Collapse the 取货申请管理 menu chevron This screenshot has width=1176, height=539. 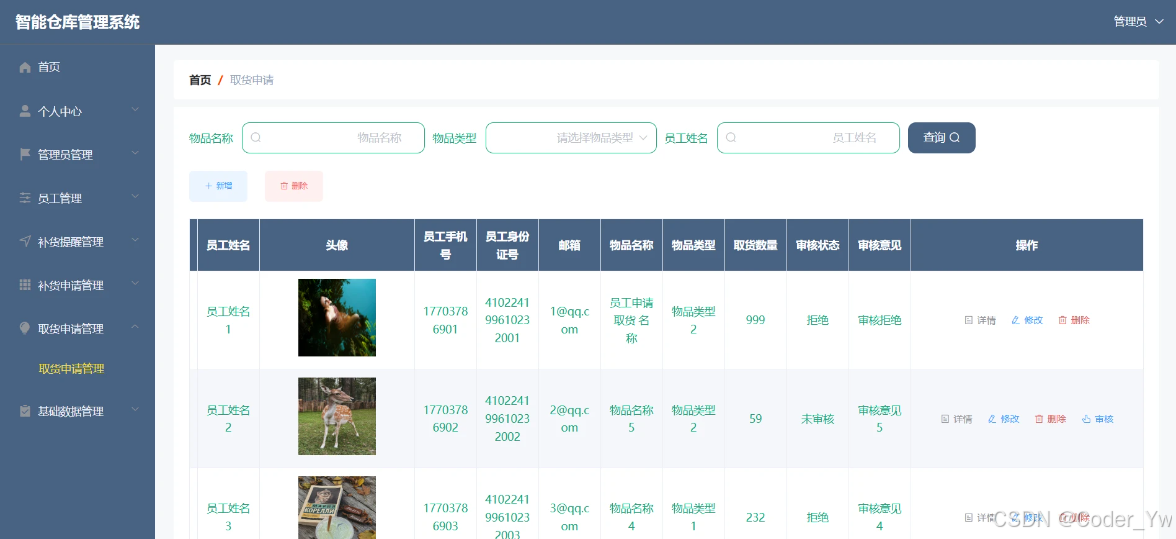point(135,328)
